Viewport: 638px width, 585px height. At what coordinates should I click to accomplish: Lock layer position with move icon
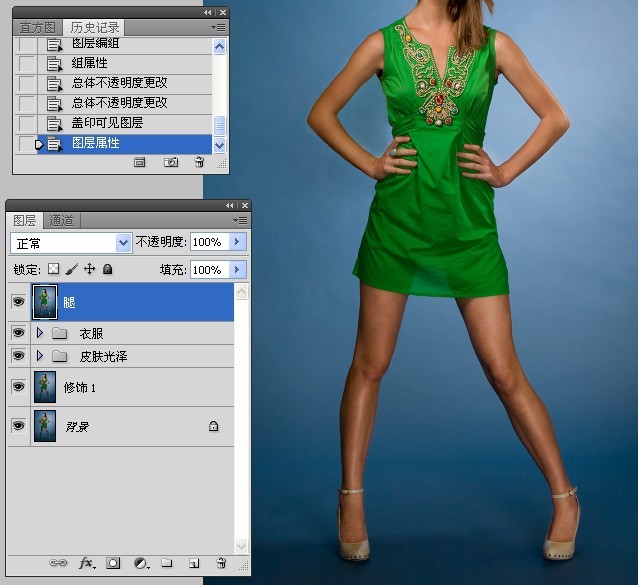pos(90,269)
